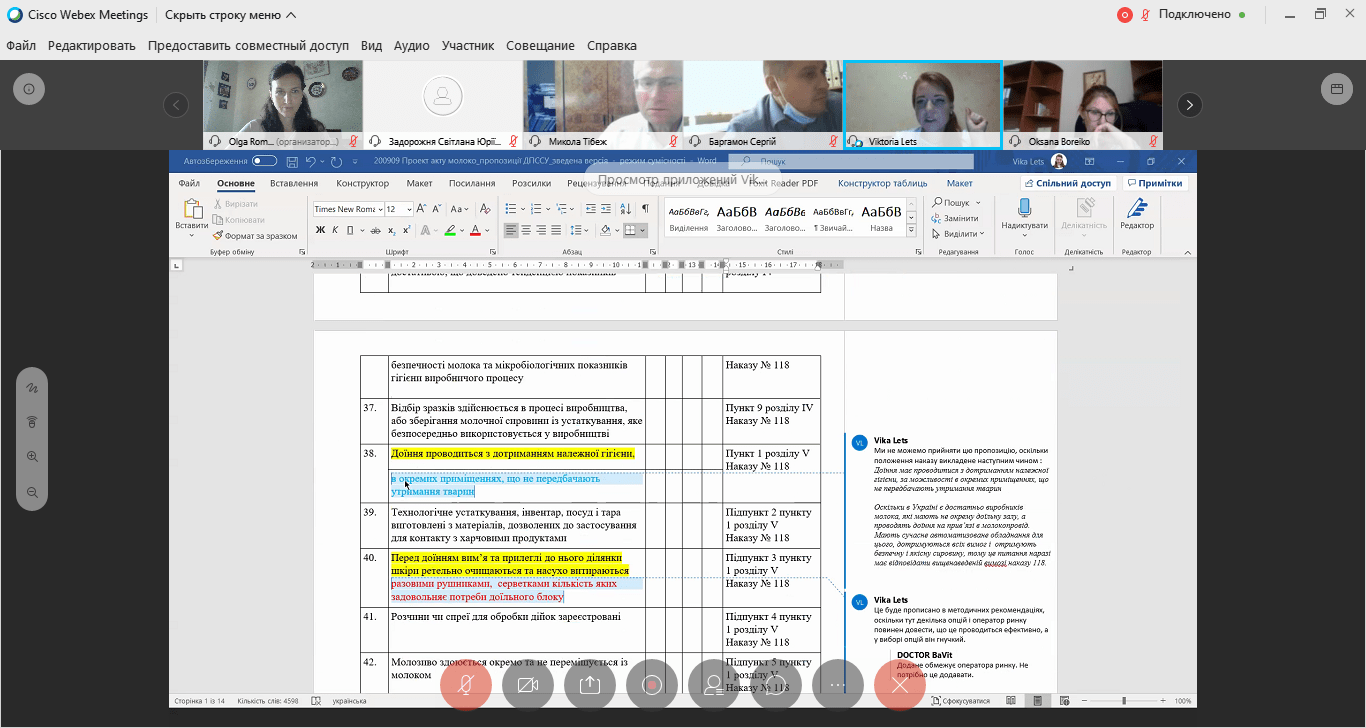Open the participants panel icon
This screenshot has width=1366, height=728.
[714, 685]
